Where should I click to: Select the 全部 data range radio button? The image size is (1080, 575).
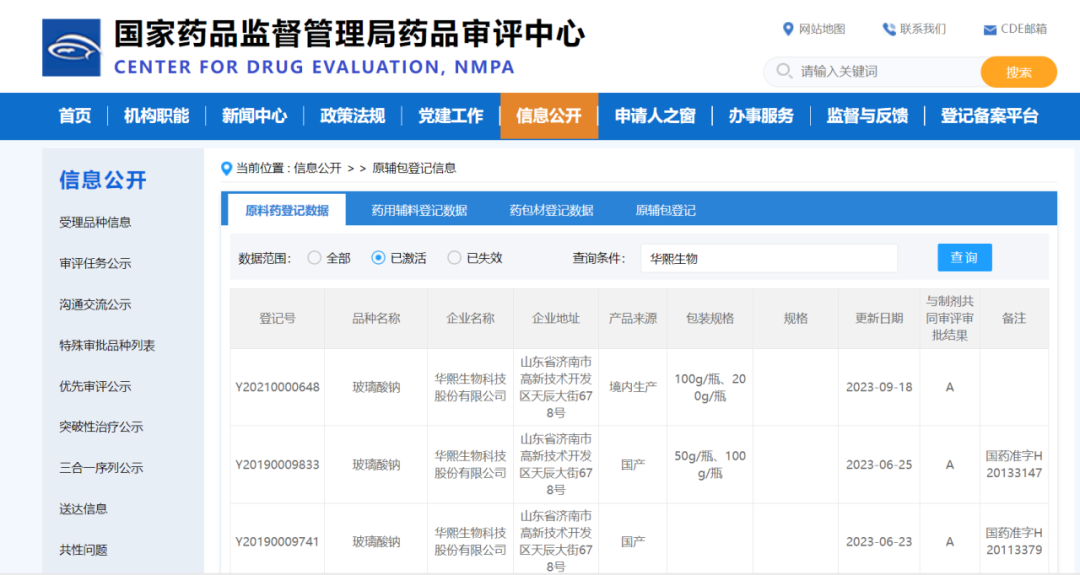tap(315, 258)
